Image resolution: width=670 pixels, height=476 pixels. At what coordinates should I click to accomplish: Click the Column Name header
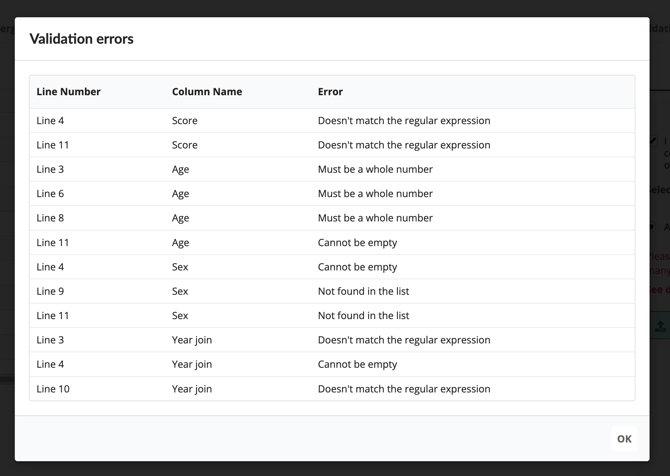pyautogui.click(x=207, y=92)
